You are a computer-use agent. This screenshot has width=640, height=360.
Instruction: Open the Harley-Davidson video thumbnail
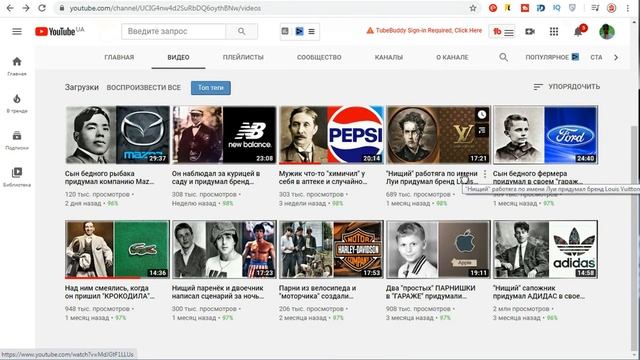click(x=331, y=249)
